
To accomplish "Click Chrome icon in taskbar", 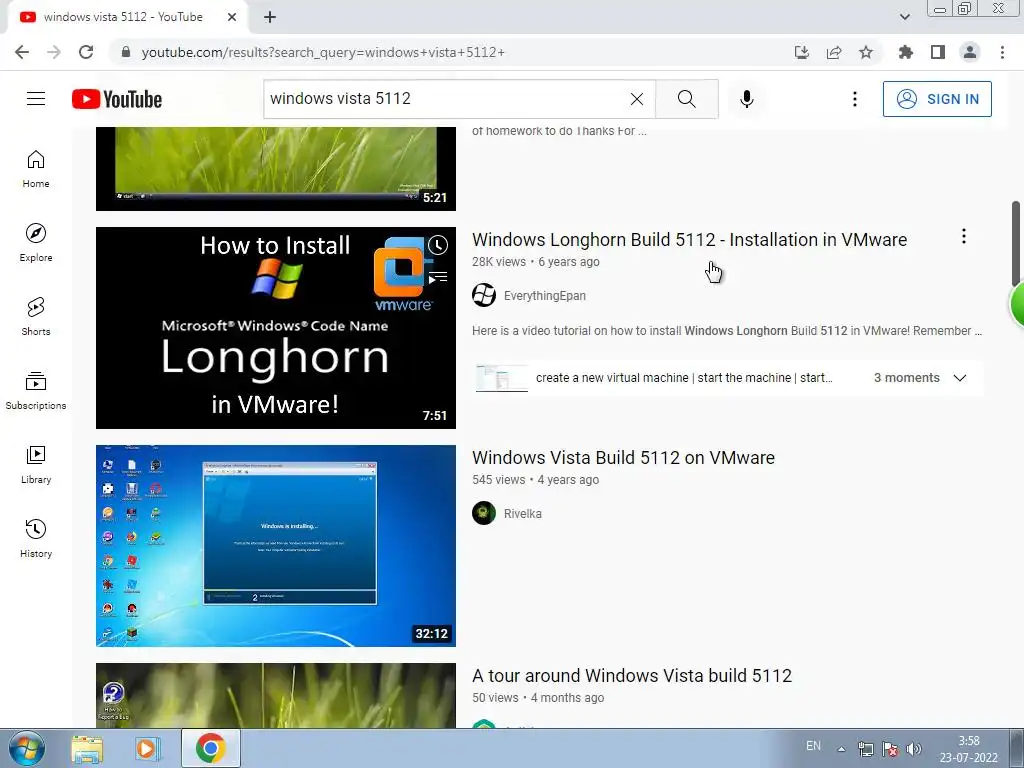I will point(210,748).
